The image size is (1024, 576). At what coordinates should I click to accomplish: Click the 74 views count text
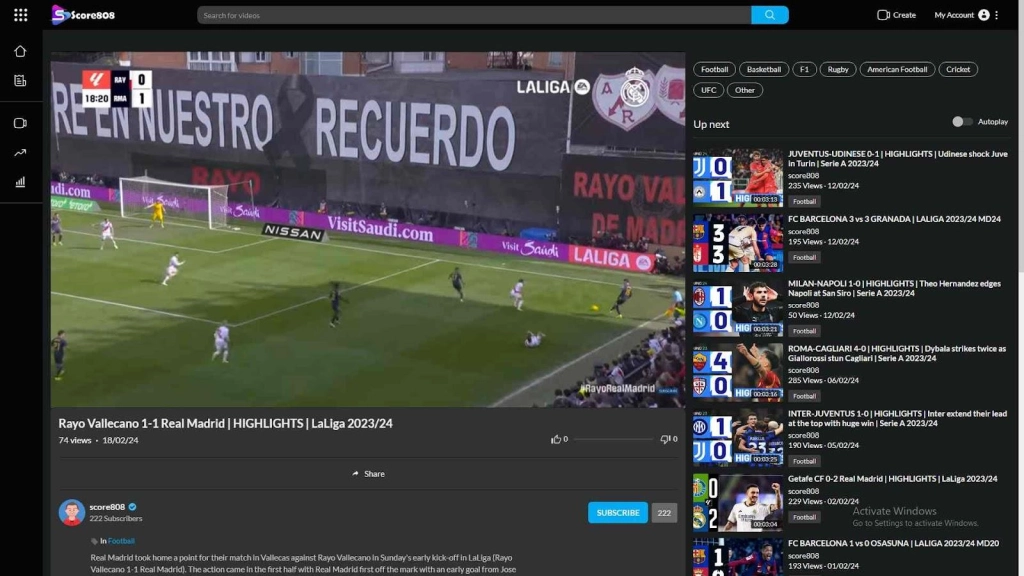[74, 440]
